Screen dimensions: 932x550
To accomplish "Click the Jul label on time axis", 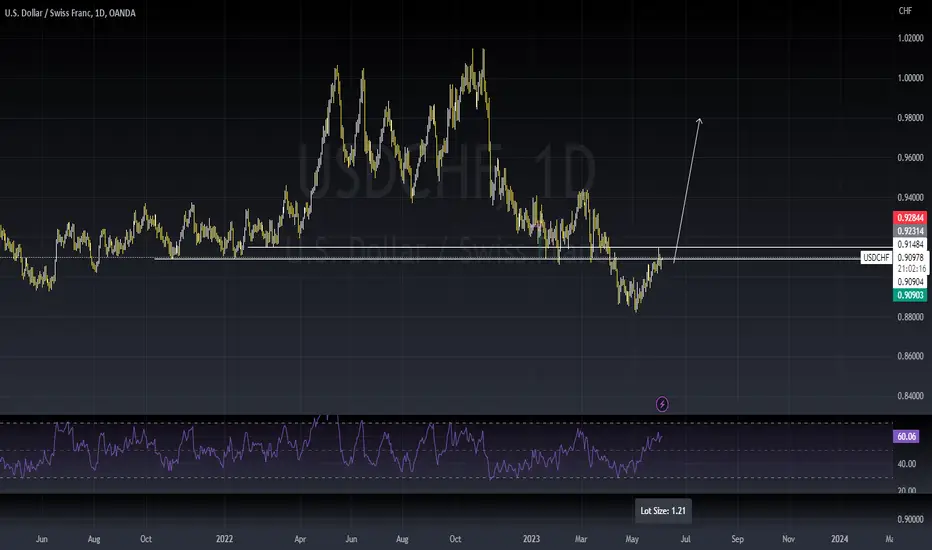I will [685, 539].
